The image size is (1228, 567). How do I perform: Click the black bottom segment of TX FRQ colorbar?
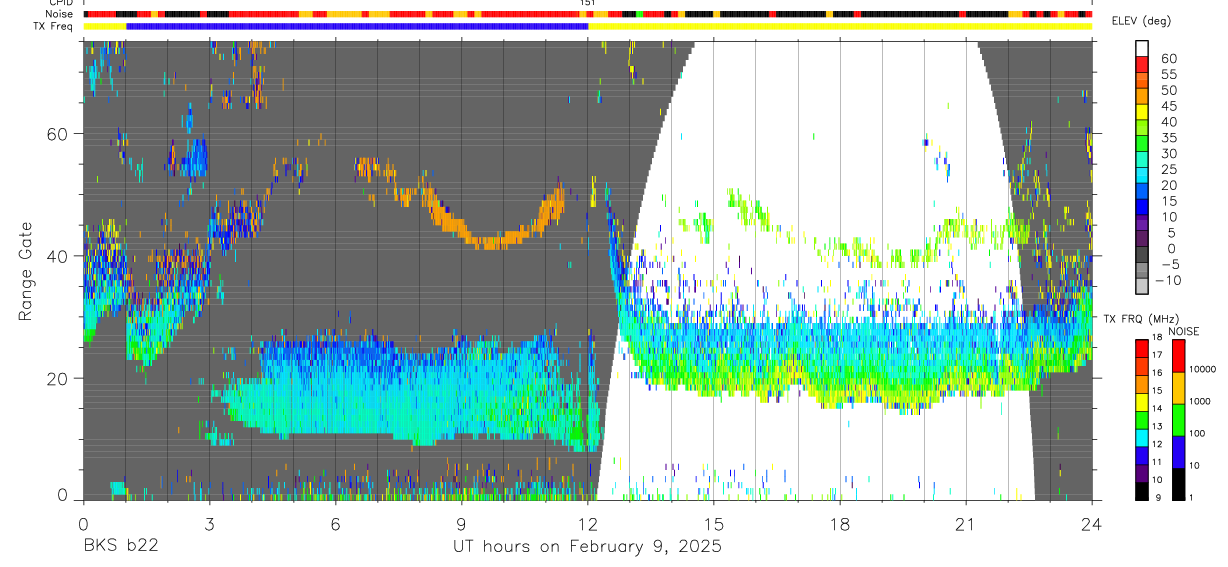[x=1142, y=491]
